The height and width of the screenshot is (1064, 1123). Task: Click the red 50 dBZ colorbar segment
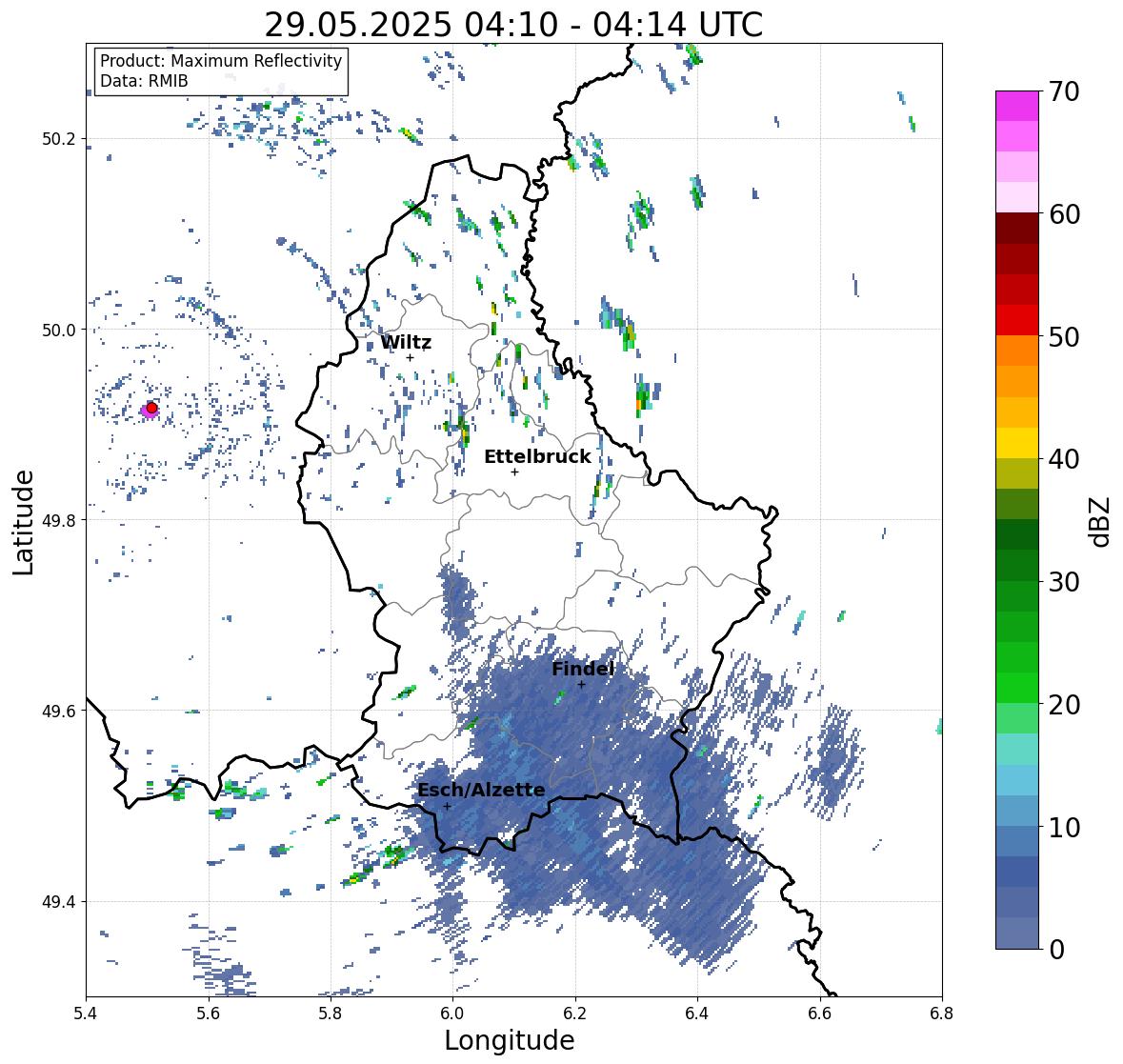click(1016, 320)
